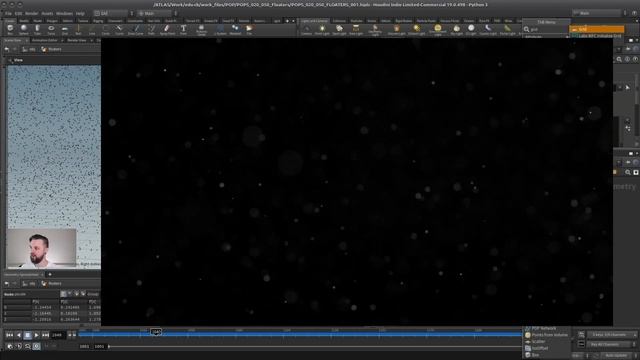Open the Main radial menu dropdown
This screenshot has width=640, height=360.
click(158, 13)
